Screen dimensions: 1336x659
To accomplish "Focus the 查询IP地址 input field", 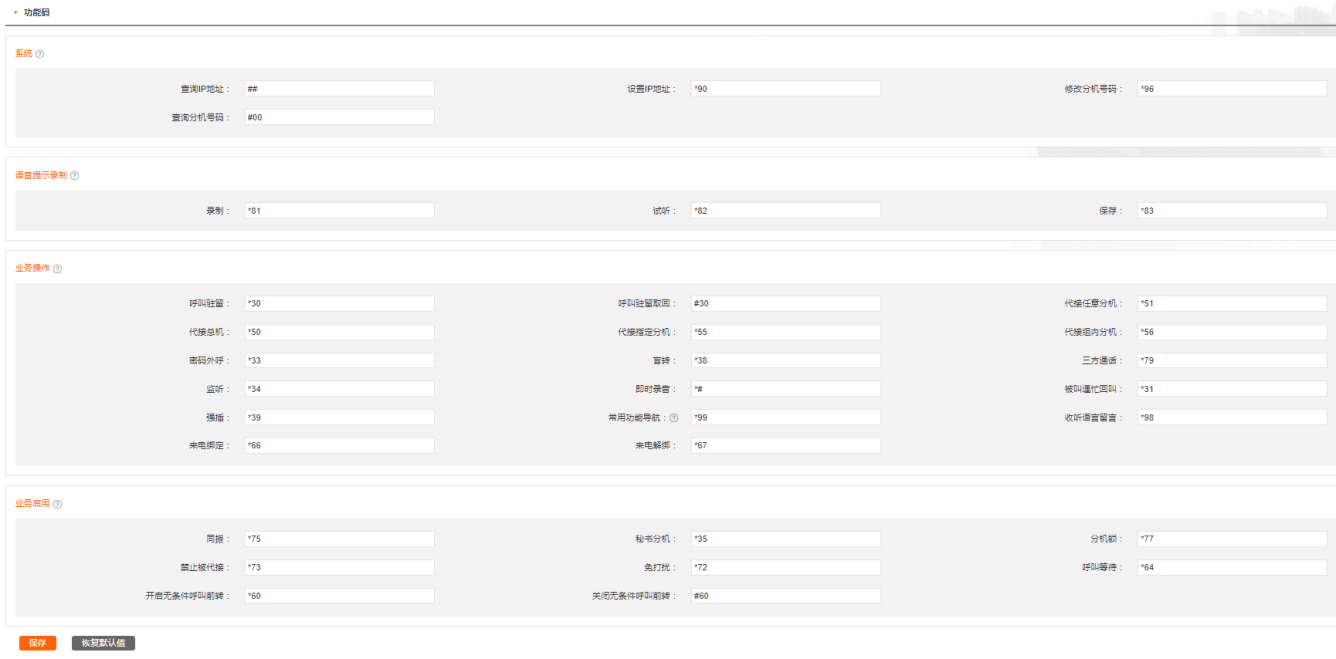I will [339, 89].
